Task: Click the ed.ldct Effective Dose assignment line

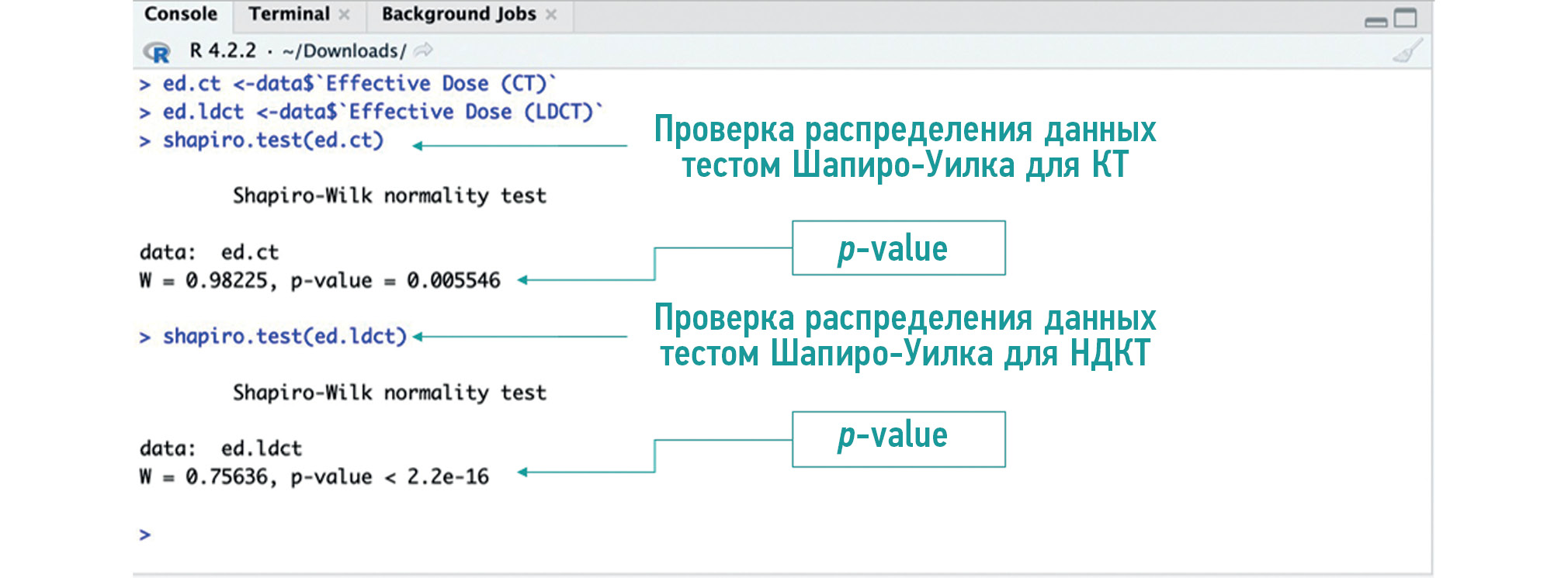Action: [382, 112]
